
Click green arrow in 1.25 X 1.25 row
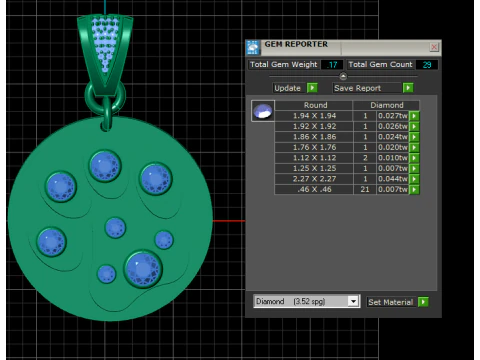pos(414,169)
